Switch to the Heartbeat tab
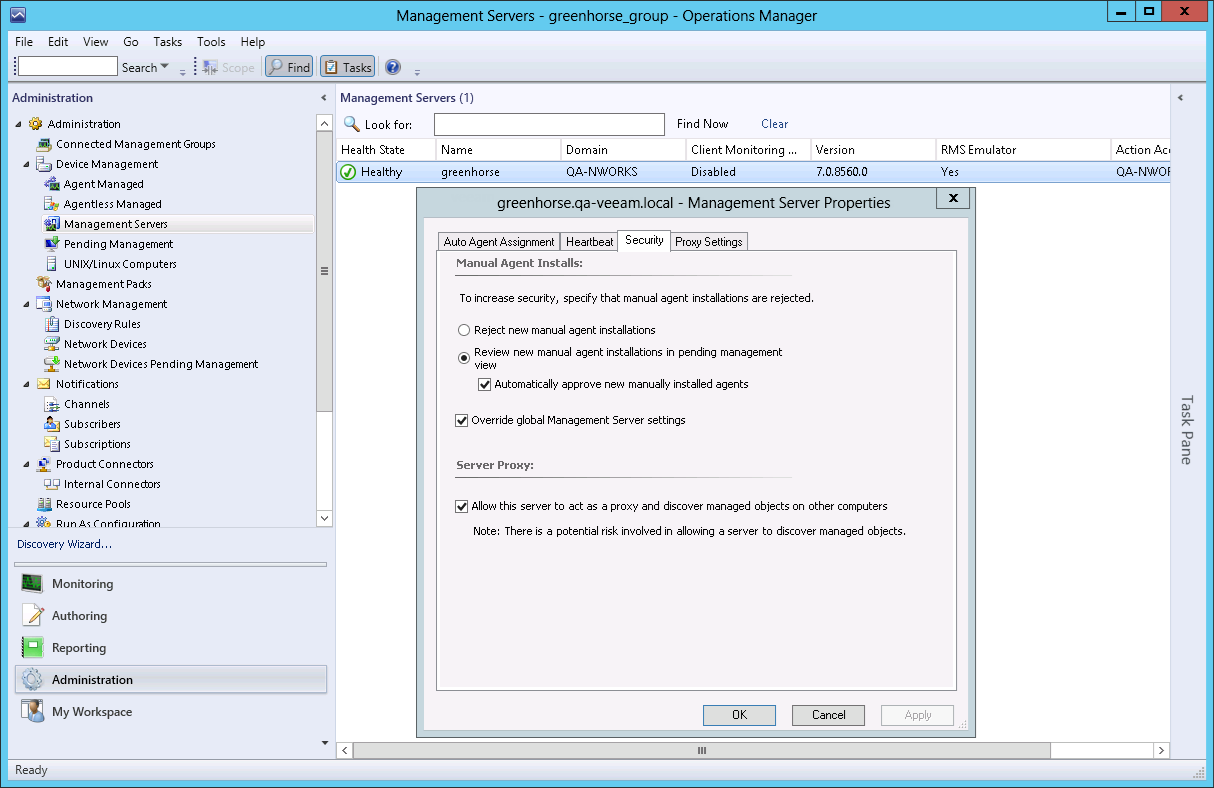This screenshot has width=1214, height=788. coord(589,242)
